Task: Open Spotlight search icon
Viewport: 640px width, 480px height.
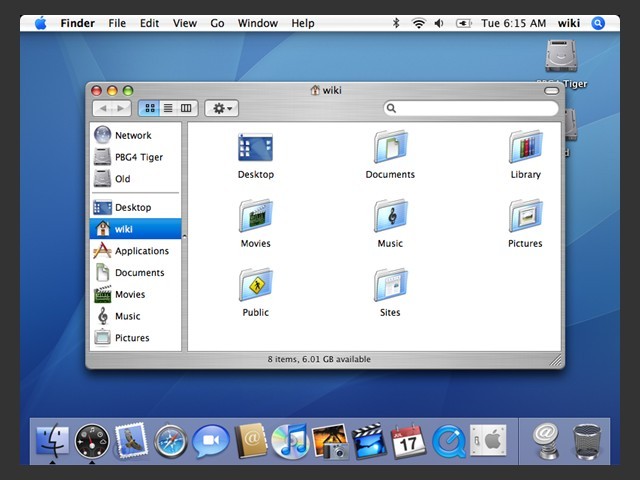Action: coord(598,23)
